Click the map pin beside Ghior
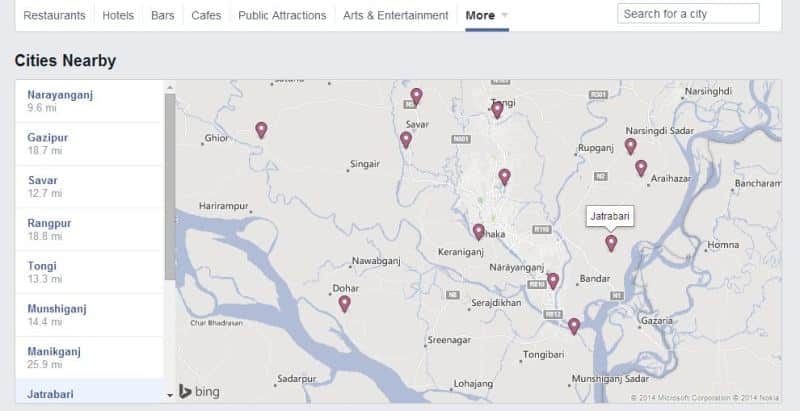Screen dimensions: 800x411 tap(261, 130)
